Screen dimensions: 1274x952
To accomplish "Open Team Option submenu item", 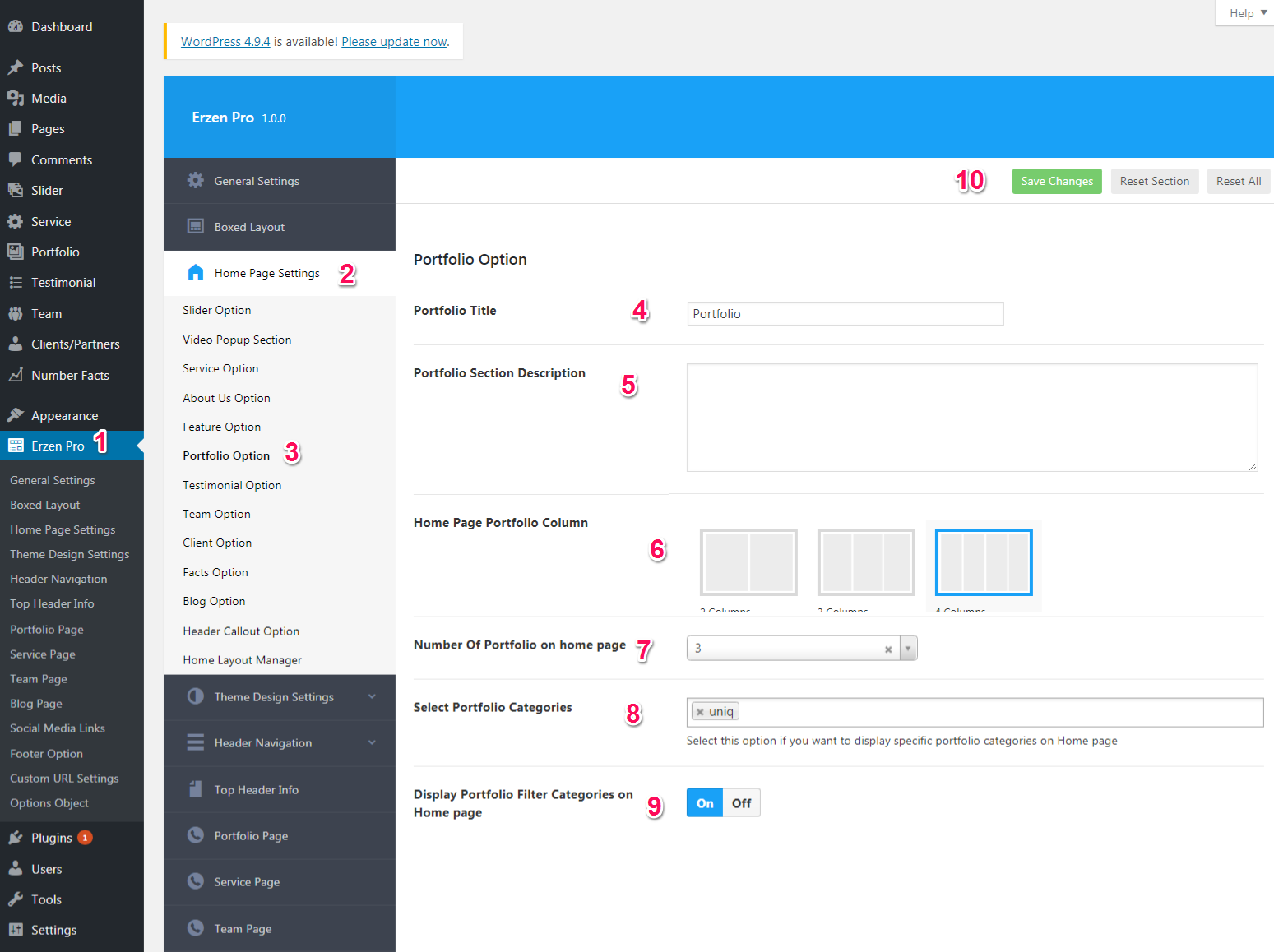I will point(216,514).
